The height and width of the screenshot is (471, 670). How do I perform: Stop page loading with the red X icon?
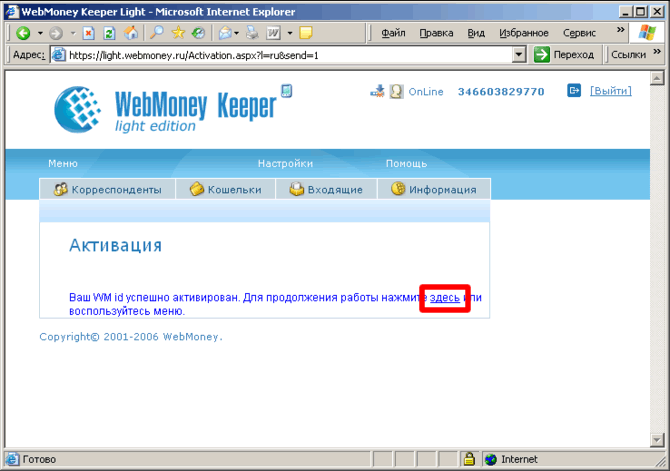click(88, 33)
